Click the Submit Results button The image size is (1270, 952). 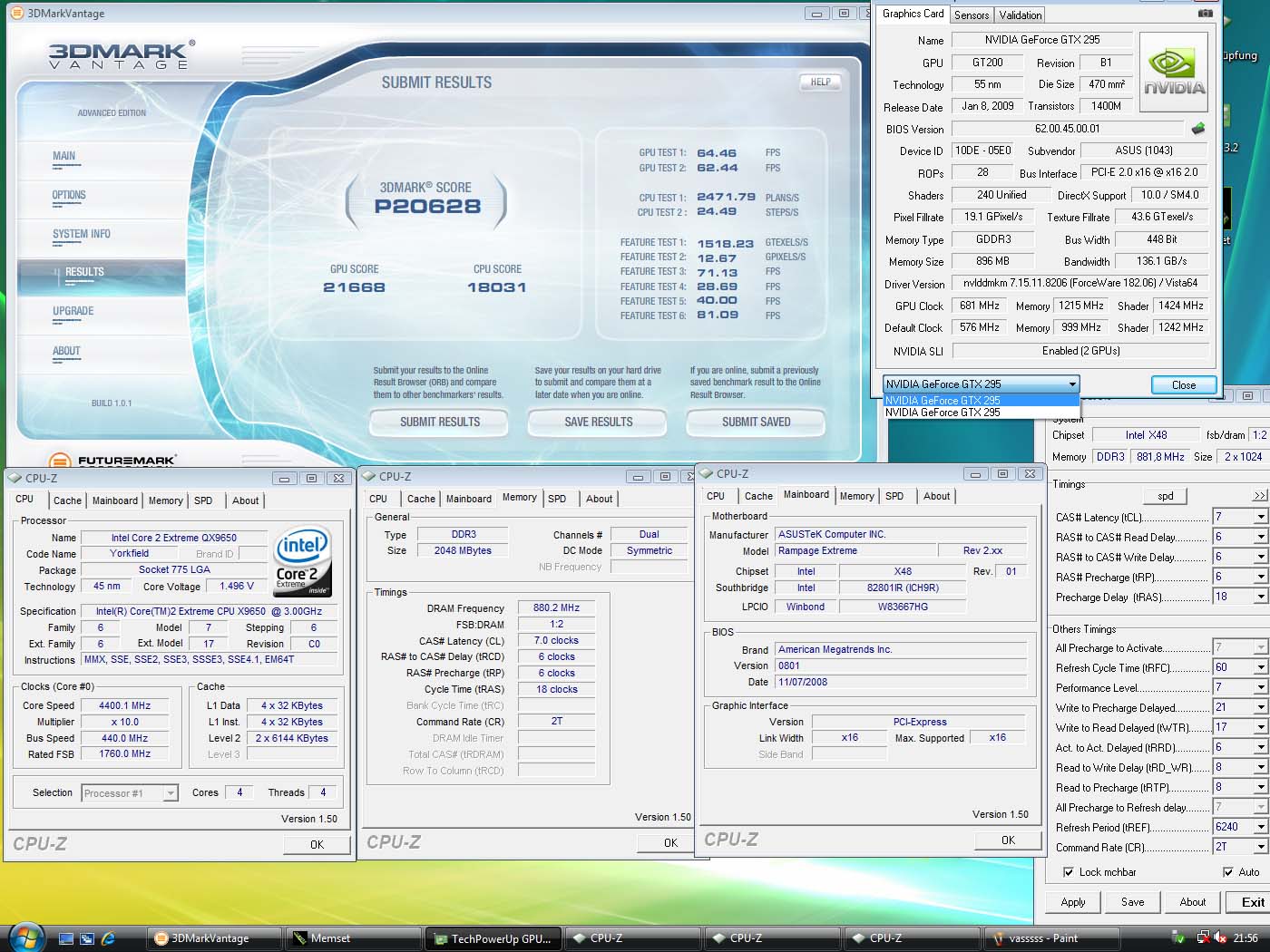pos(440,422)
